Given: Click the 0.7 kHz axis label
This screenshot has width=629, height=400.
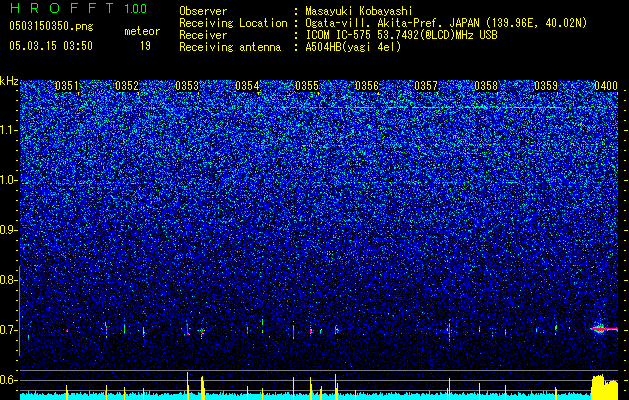Looking at the screenshot, I should [x=9, y=330].
